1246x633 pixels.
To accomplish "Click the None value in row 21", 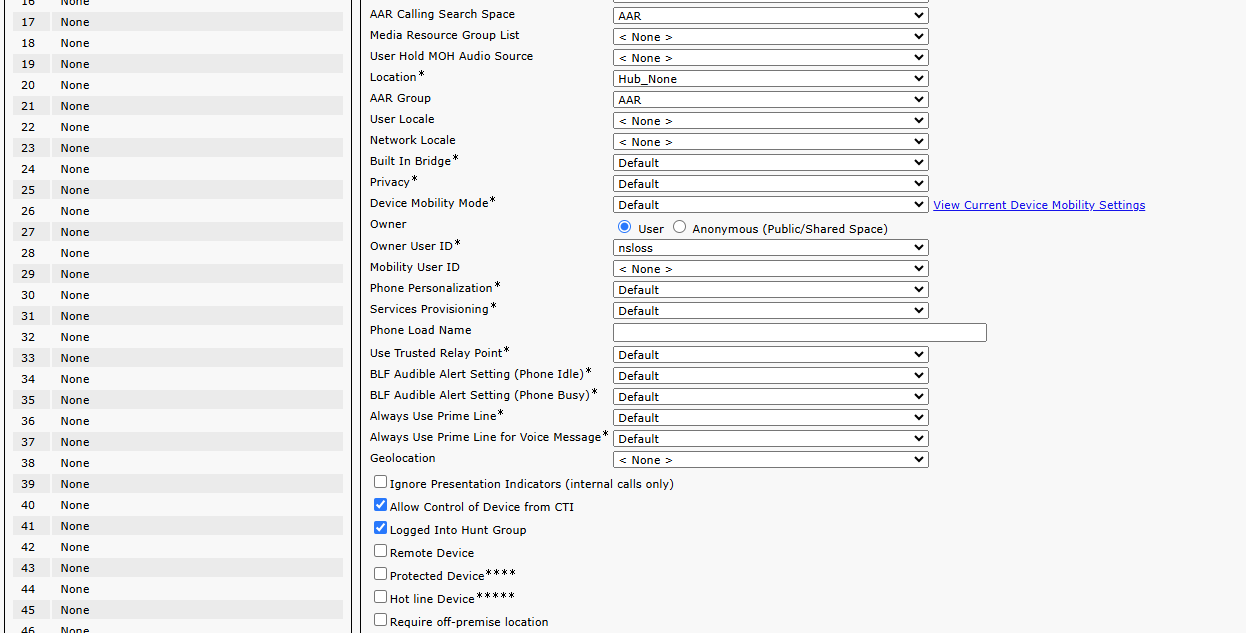I will (x=75, y=106).
